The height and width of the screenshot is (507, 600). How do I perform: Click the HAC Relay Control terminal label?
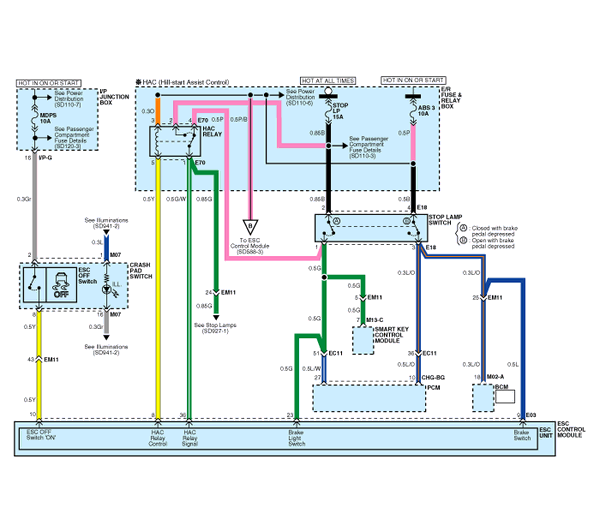[x=158, y=438]
